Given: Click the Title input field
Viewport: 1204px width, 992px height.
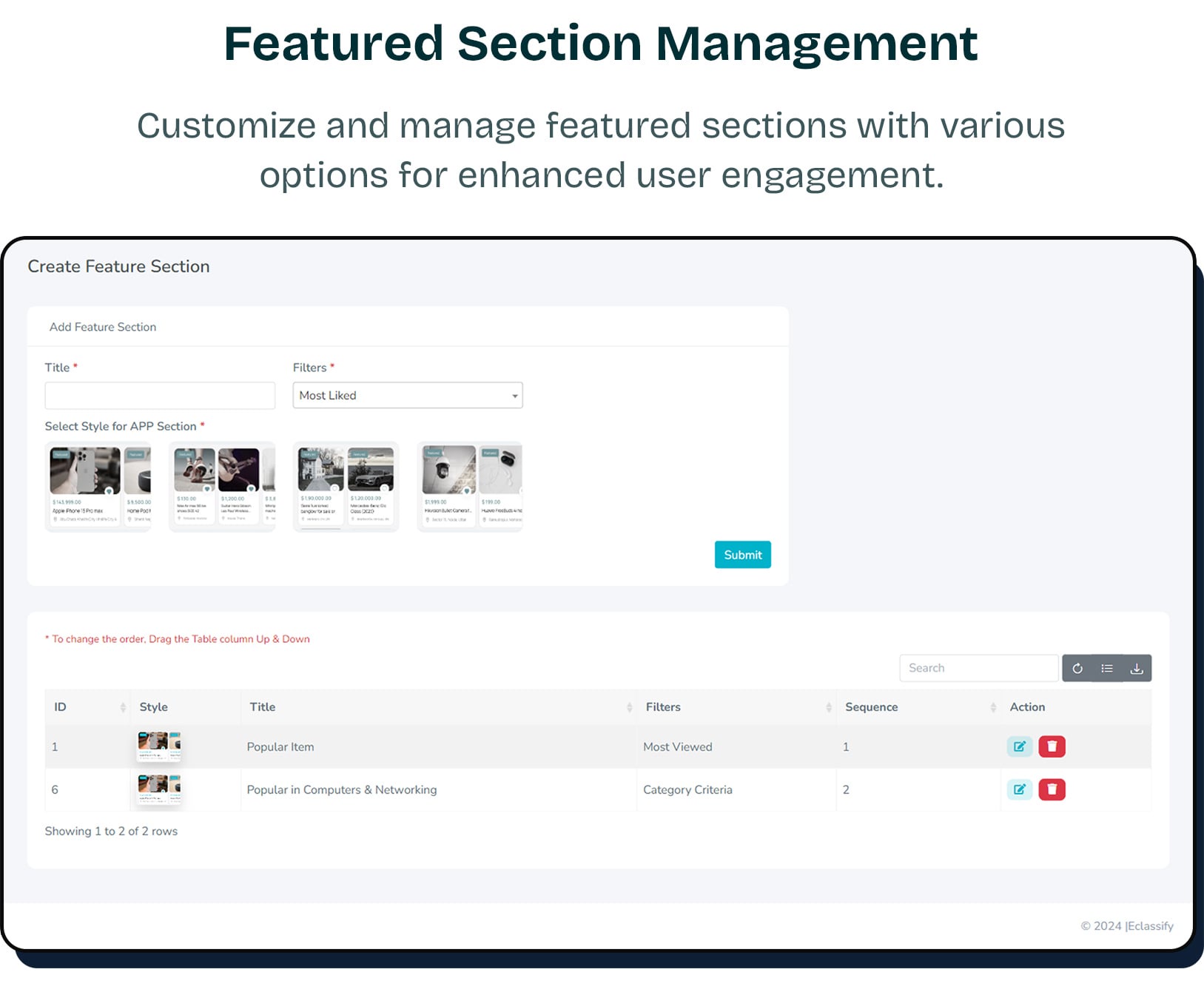Looking at the screenshot, I should 160,395.
